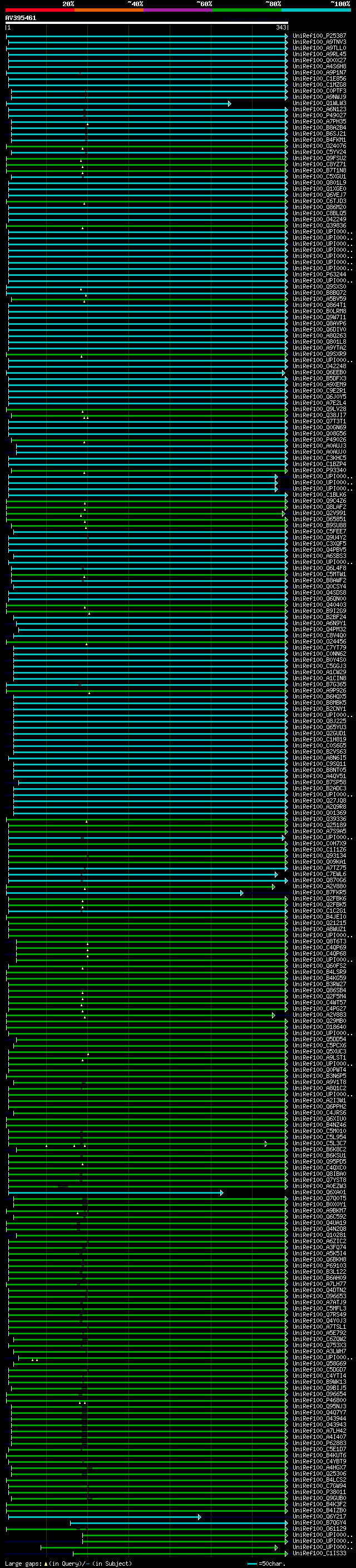Viewport: 356px width, 1568px height.
Task: Select the UniRef100_A9TNV3 subject label
Action: [x=319, y=42]
